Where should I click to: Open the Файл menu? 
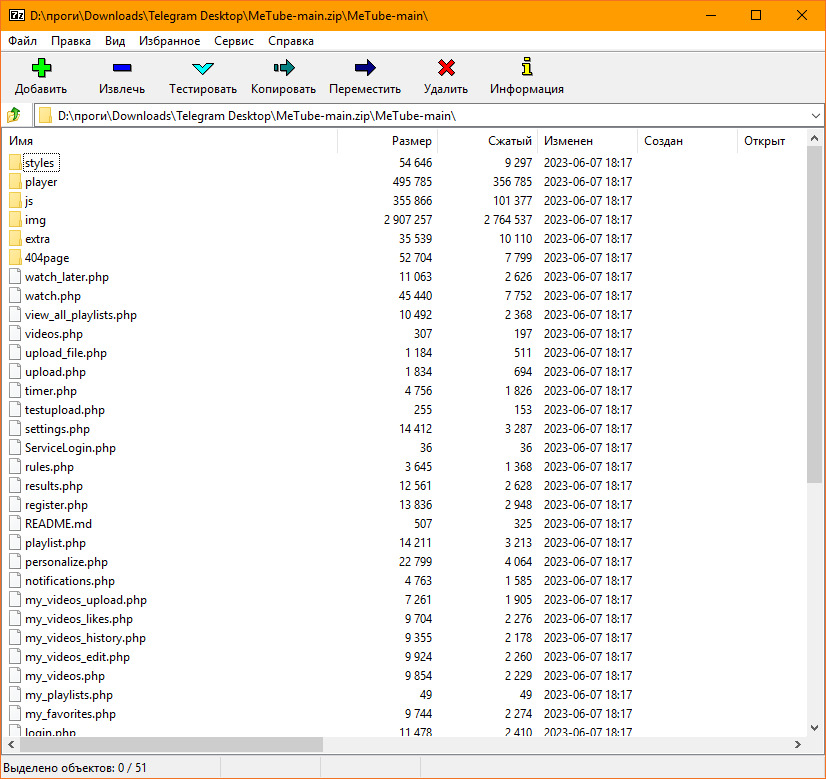[x=22, y=41]
